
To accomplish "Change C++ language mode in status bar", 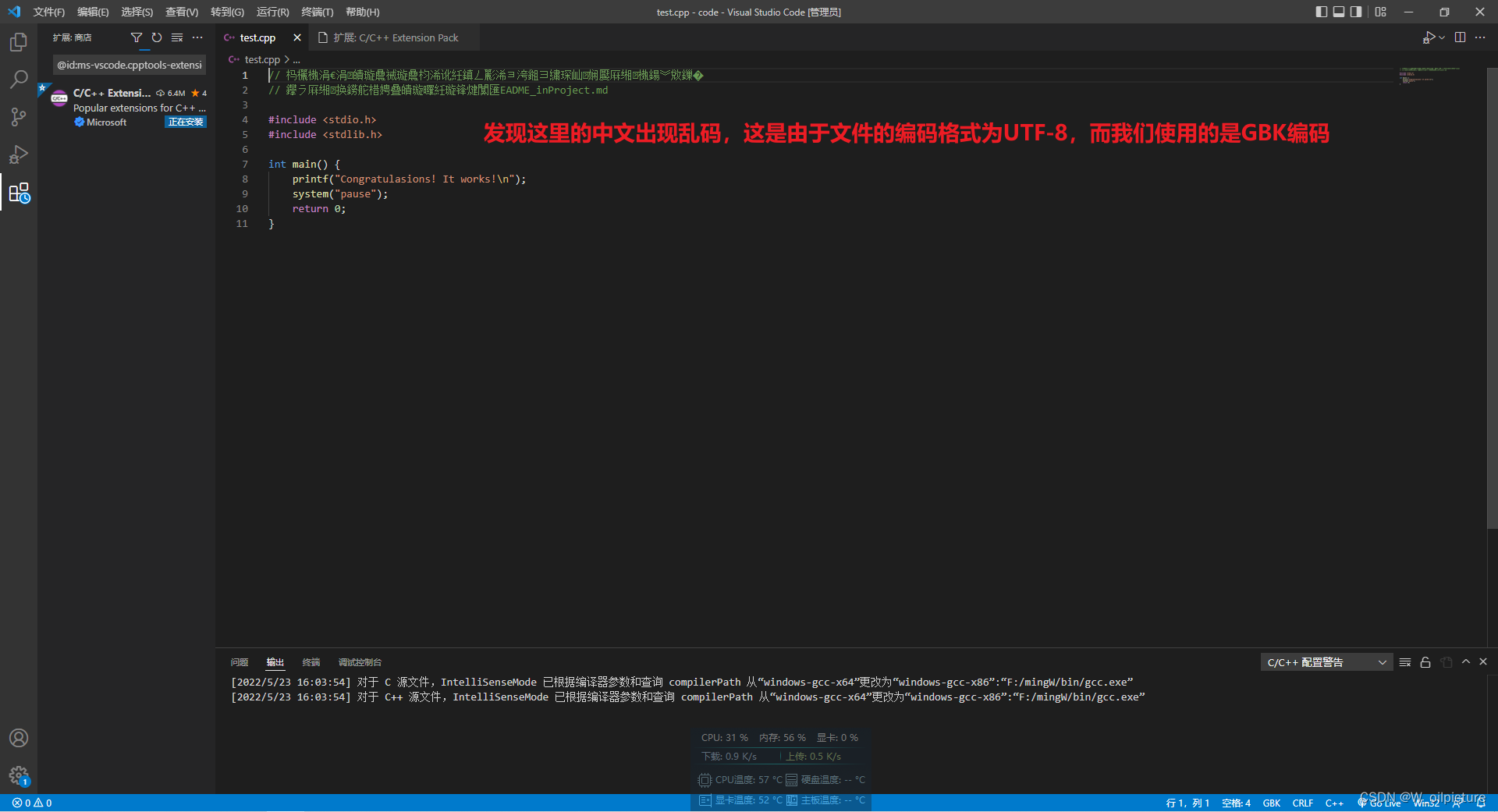I will tap(1334, 803).
